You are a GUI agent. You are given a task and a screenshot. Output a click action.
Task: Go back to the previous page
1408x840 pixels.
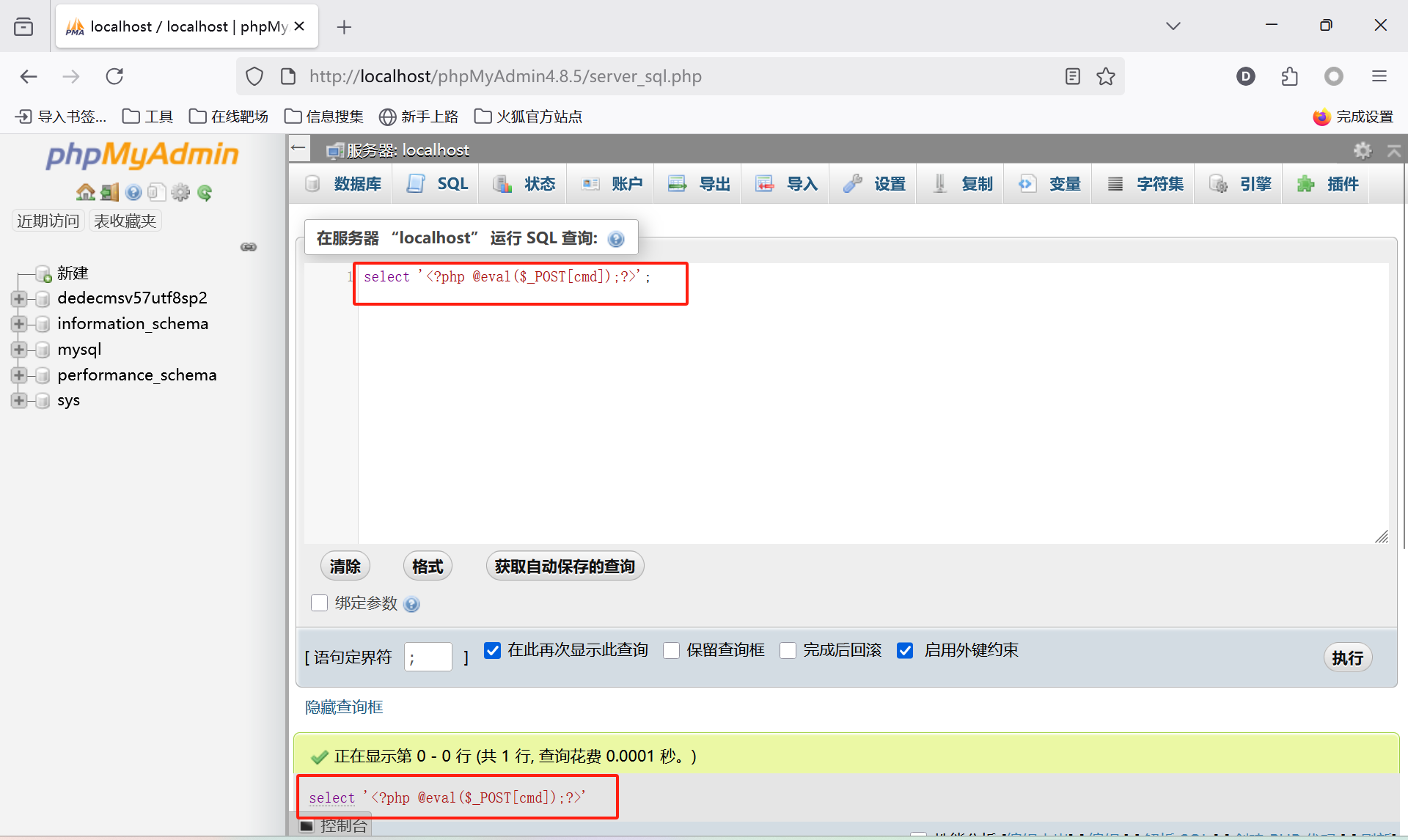(x=29, y=76)
